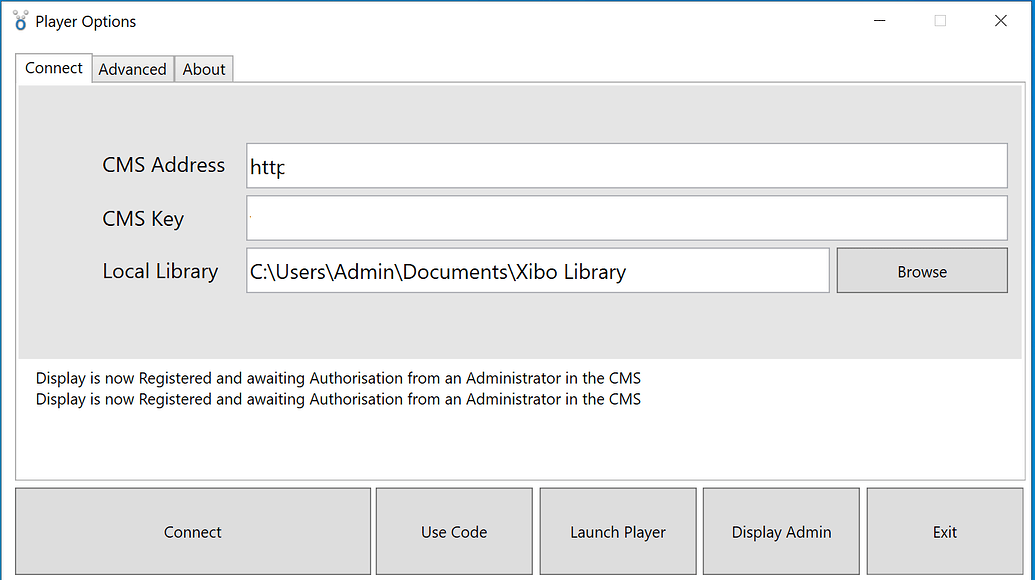Select the second registration status message
The width and height of the screenshot is (1035, 580).
[x=338, y=399]
